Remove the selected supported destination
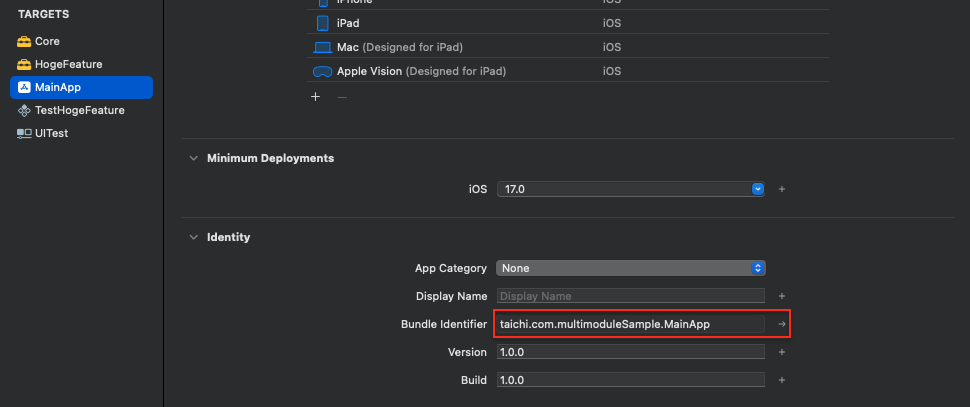 pos(342,96)
